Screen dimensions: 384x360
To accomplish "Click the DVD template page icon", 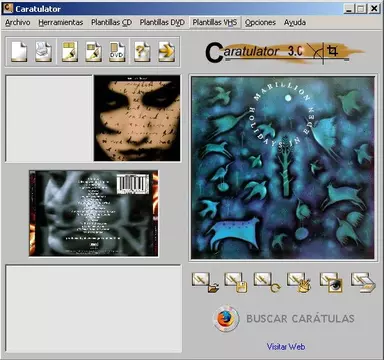I will [117, 51].
